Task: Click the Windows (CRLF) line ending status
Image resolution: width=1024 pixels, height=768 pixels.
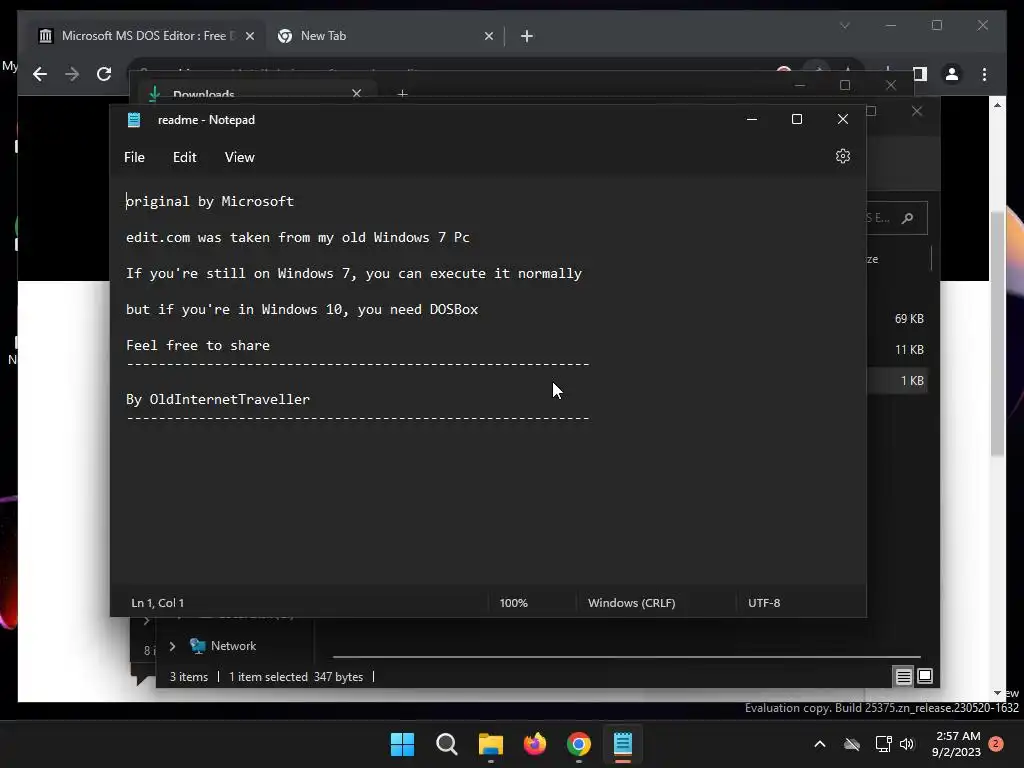Action: point(632,603)
